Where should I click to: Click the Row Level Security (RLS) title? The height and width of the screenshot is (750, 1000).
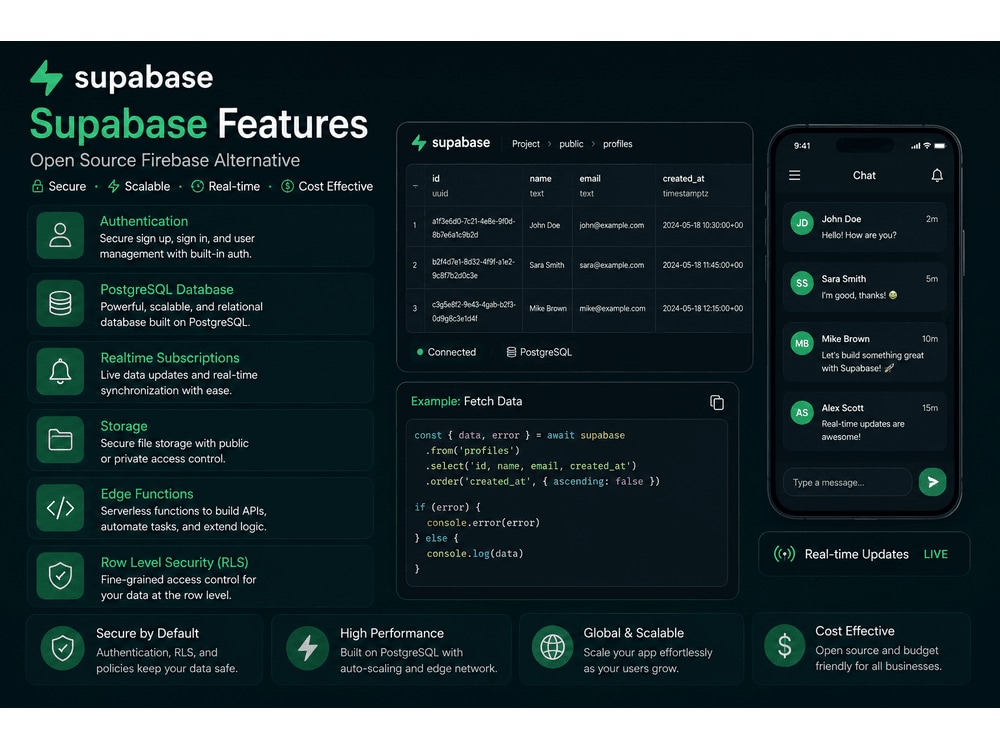(x=174, y=562)
